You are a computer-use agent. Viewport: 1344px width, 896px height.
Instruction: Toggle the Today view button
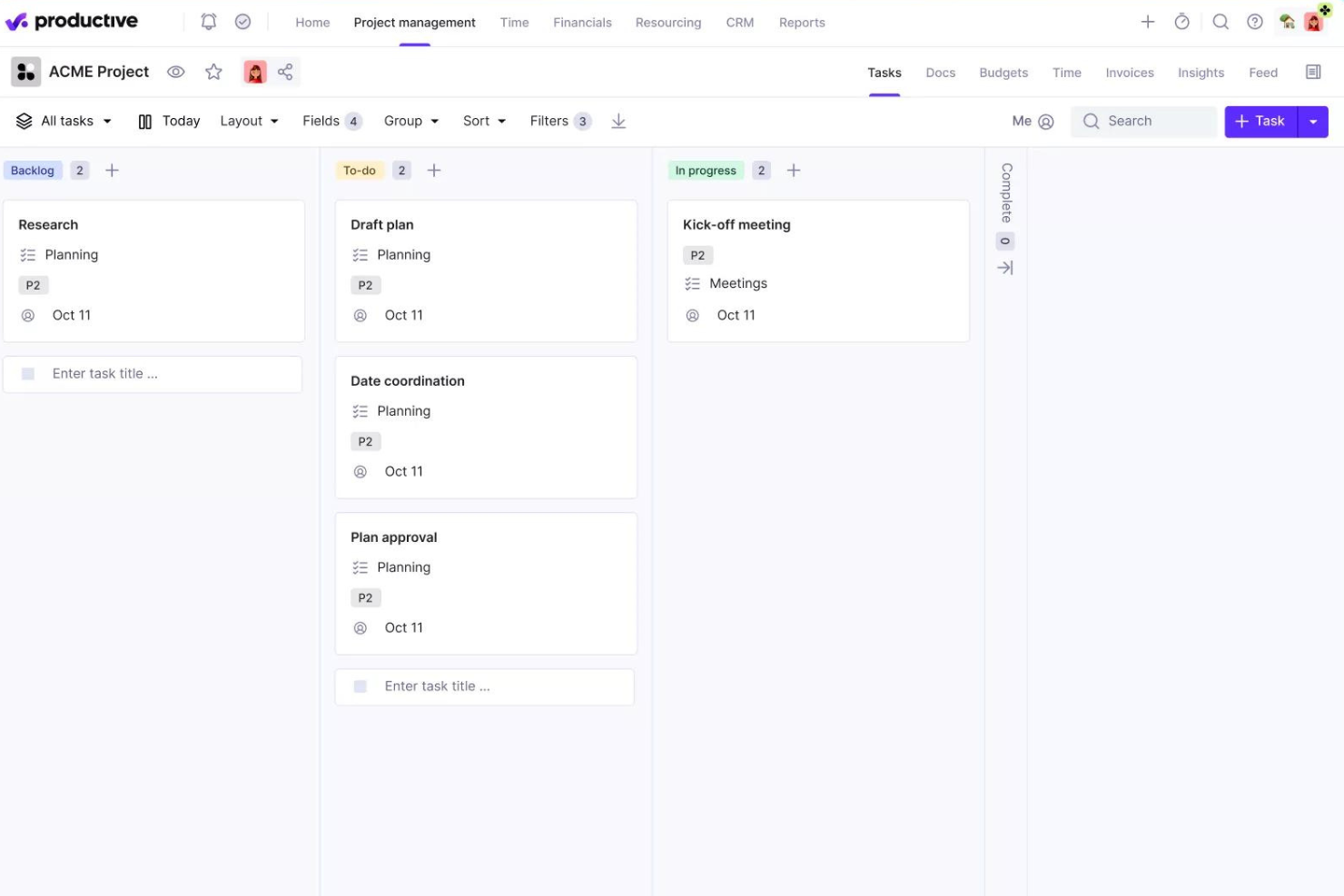tap(169, 120)
